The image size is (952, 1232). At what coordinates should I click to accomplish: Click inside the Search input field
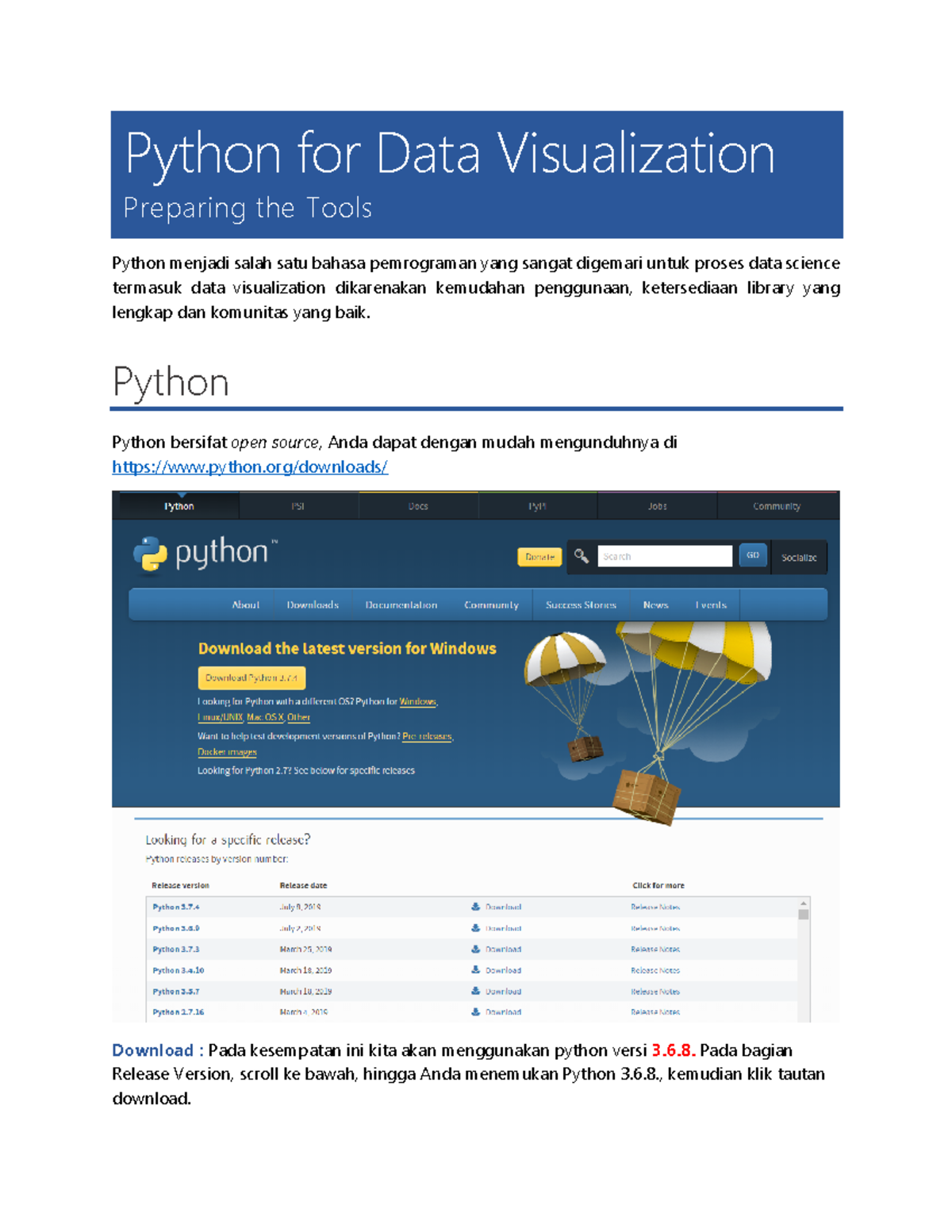click(665, 556)
